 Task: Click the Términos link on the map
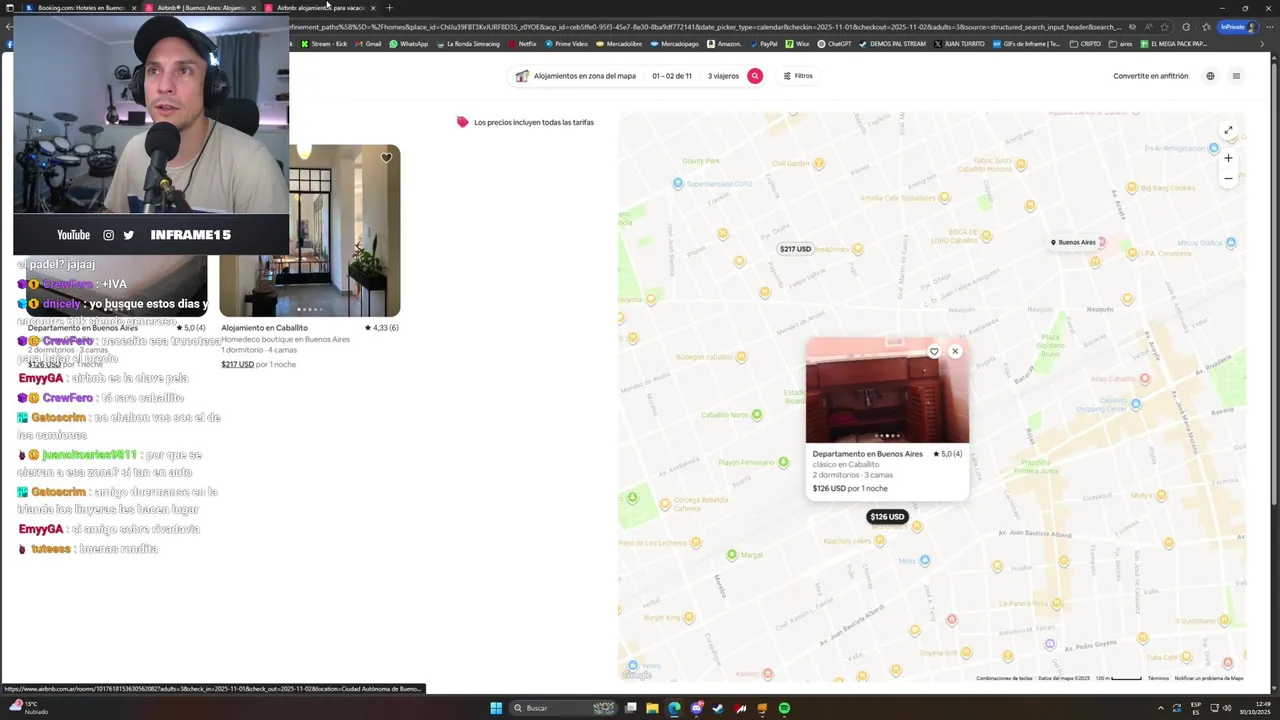click(1158, 678)
